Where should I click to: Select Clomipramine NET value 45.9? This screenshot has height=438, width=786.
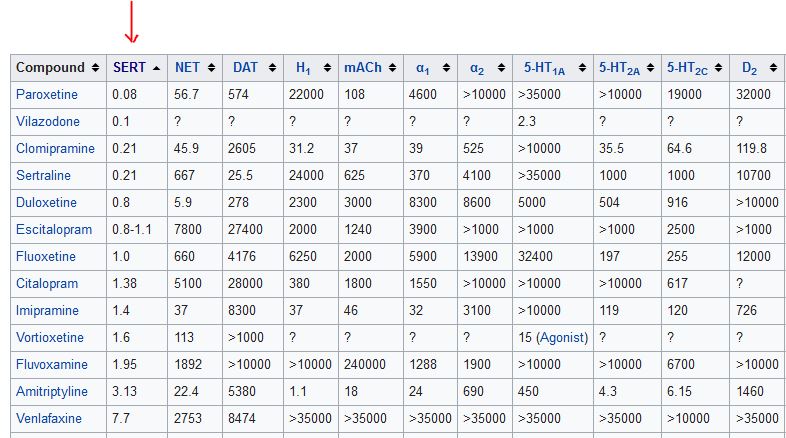click(186, 149)
